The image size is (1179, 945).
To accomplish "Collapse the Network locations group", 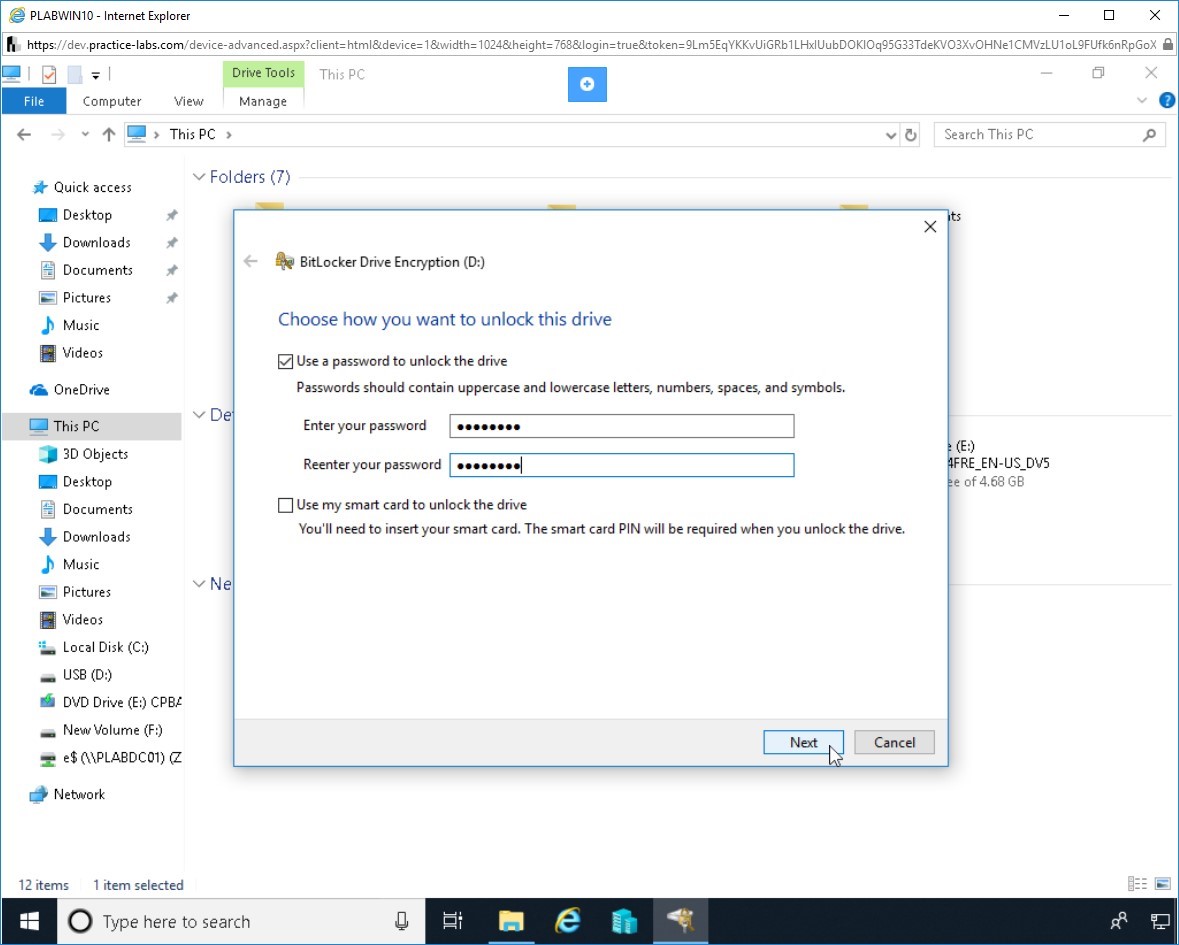I will (x=199, y=584).
